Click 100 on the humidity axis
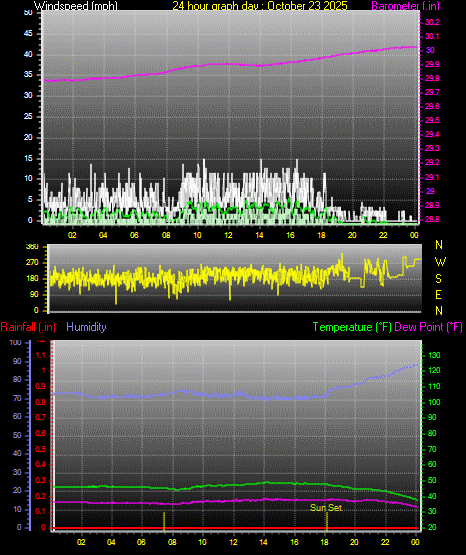 click(x=16, y=343)
